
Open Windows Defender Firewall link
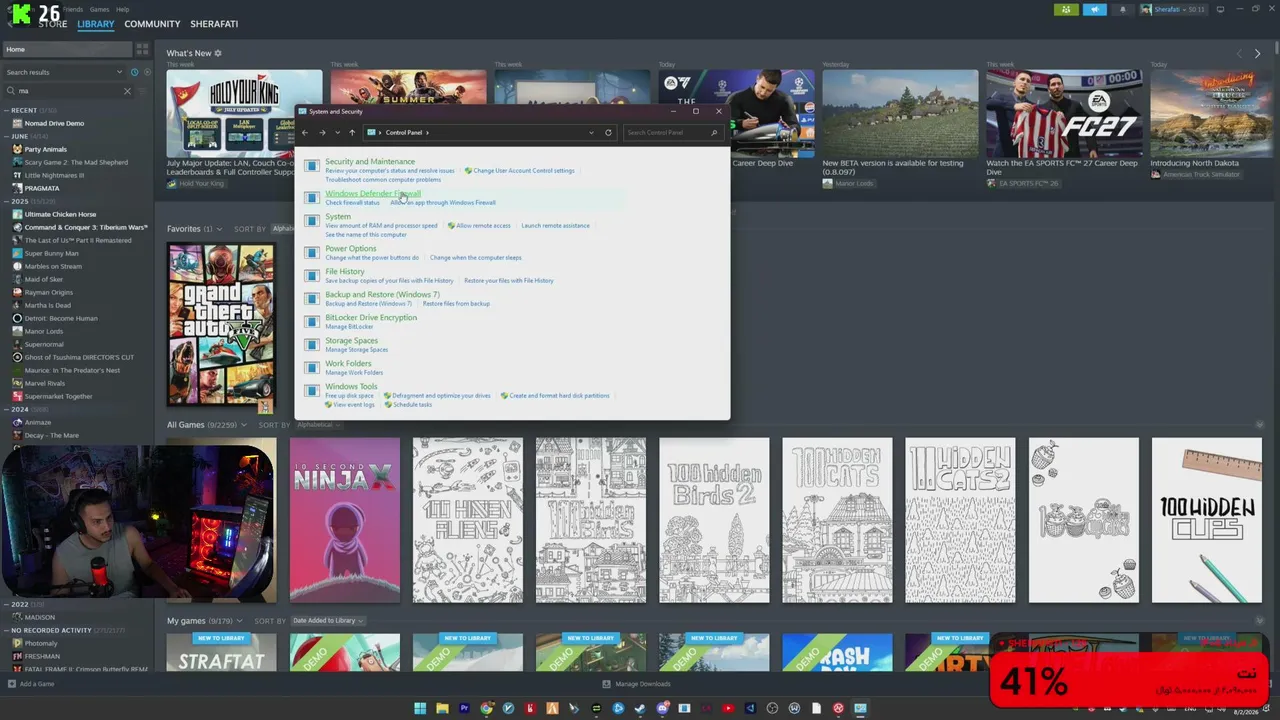coord(373,193)
